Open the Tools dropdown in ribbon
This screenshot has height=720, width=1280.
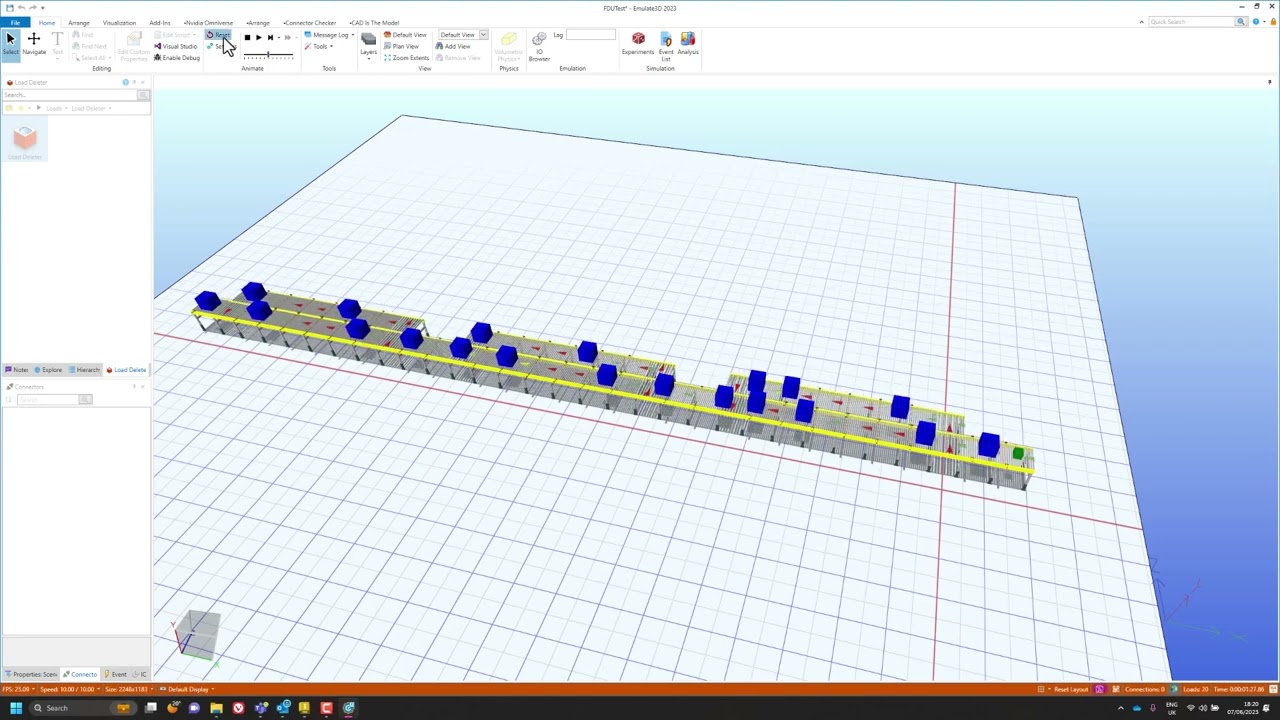(321, 46)
